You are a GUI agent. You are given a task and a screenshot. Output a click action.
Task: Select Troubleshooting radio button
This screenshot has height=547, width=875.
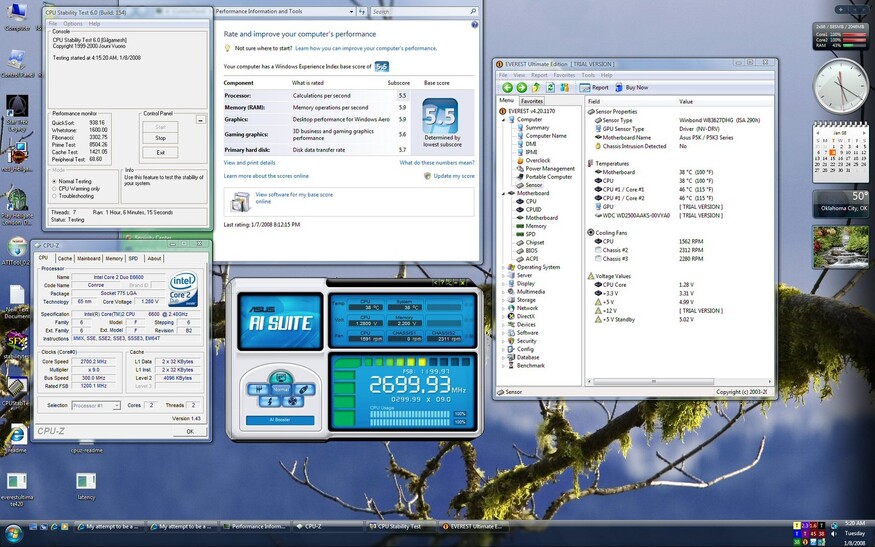54,196
